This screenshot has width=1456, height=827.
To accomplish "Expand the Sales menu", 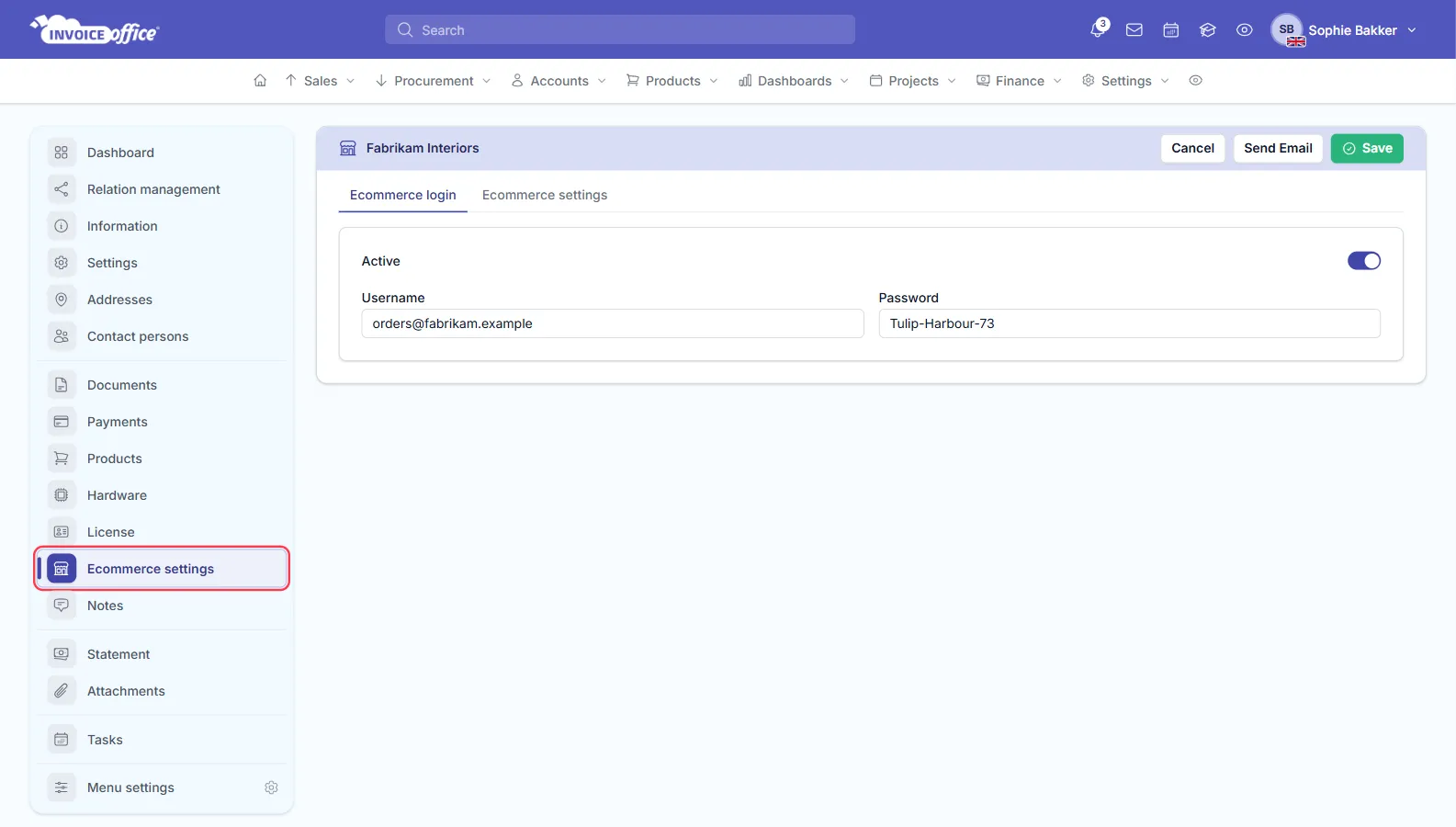I will click(320, 81).
